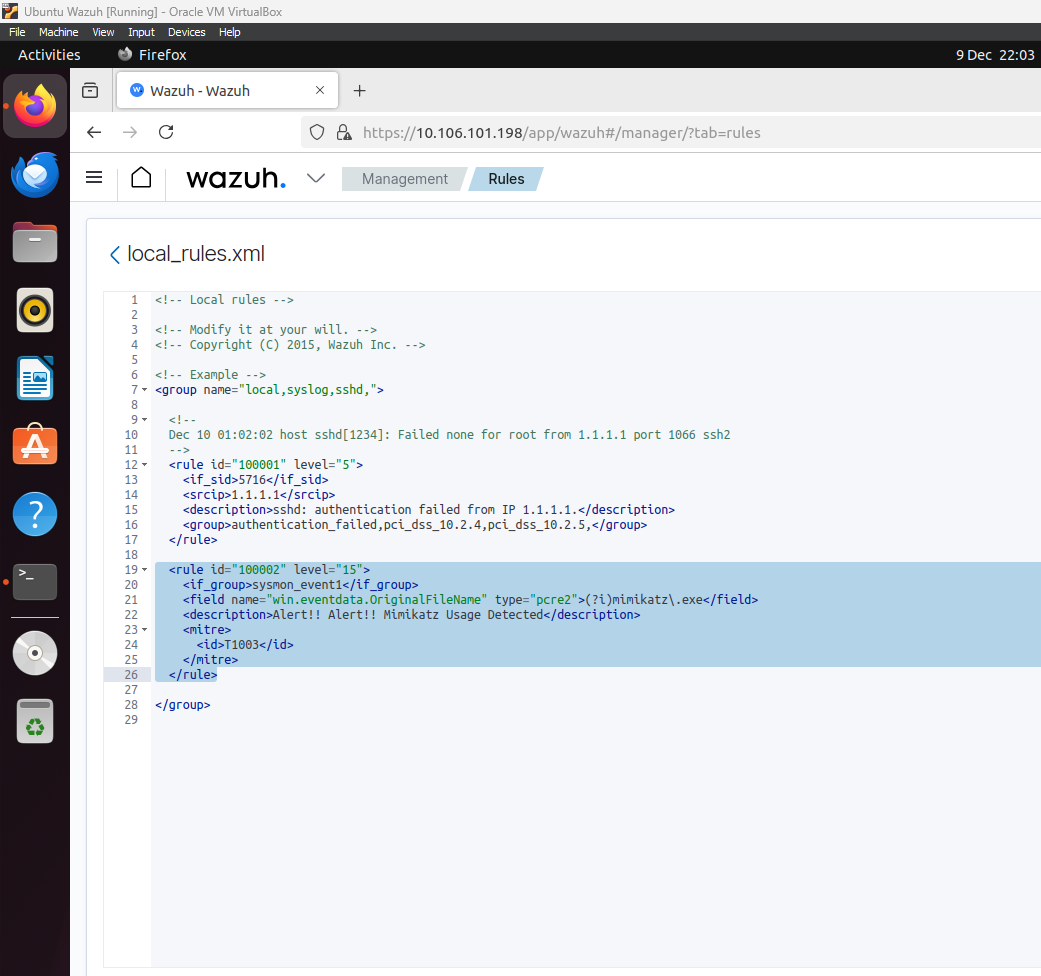1041x976 pixels.
Task: Return to rules list with back chevron
Action: click(114, 254)
